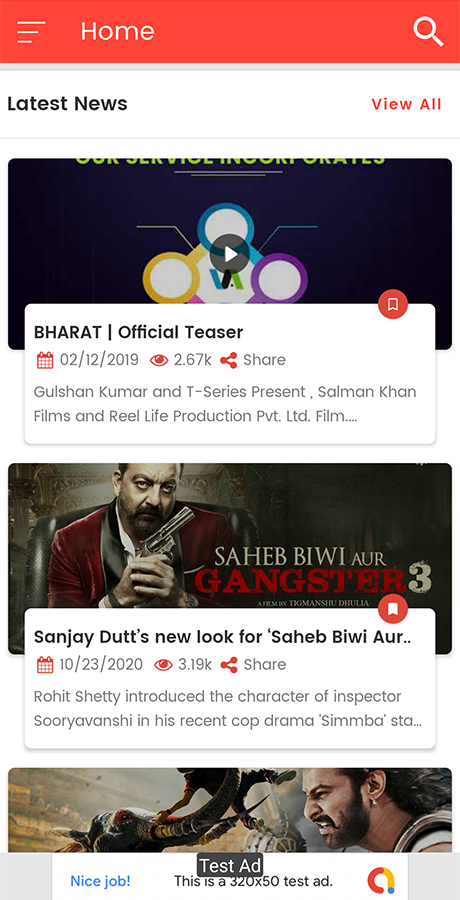460x900 pixels.
Task: Click the calendar icon beside 10/23/2020
Action: point(45,665)
